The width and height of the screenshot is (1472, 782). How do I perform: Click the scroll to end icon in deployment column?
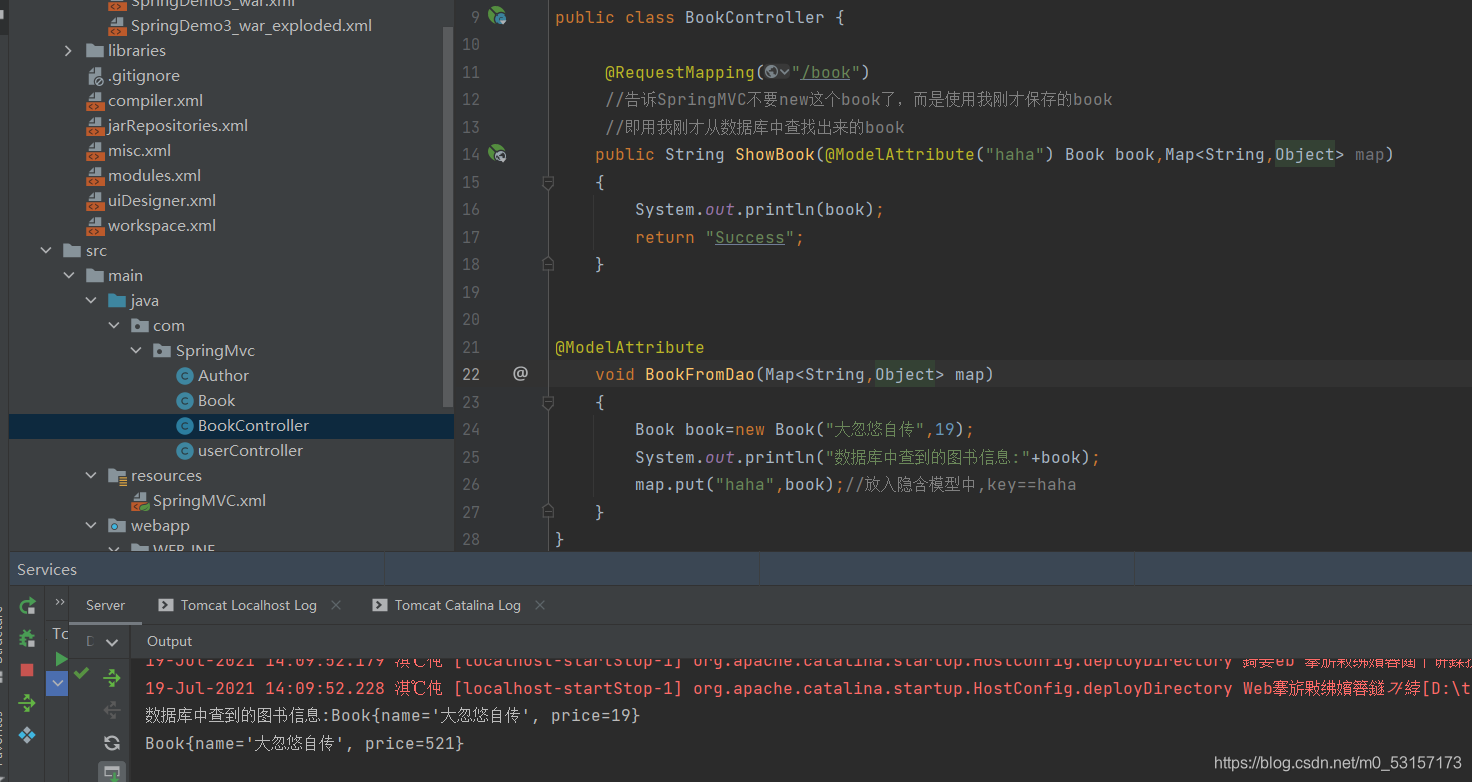pos(112,772)
